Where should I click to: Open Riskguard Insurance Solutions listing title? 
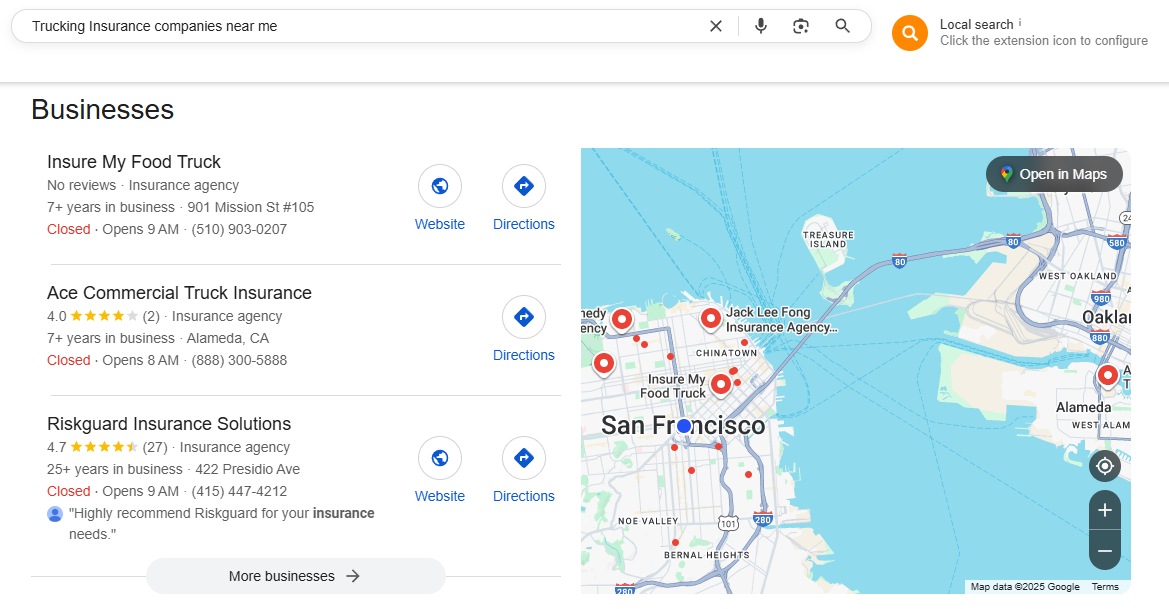click(x=169, y=424)
